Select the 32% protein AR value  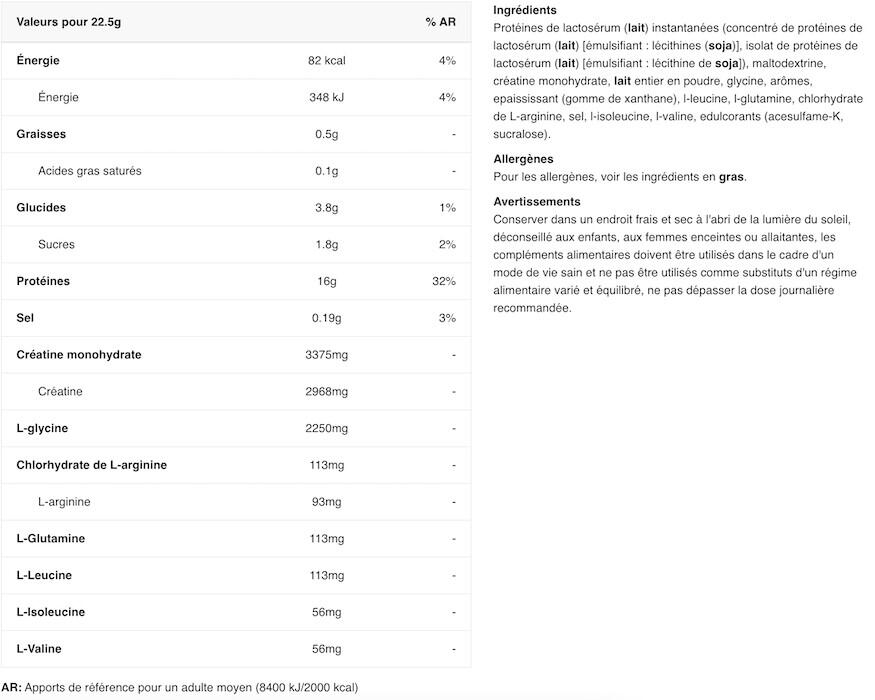click(444, 281)
